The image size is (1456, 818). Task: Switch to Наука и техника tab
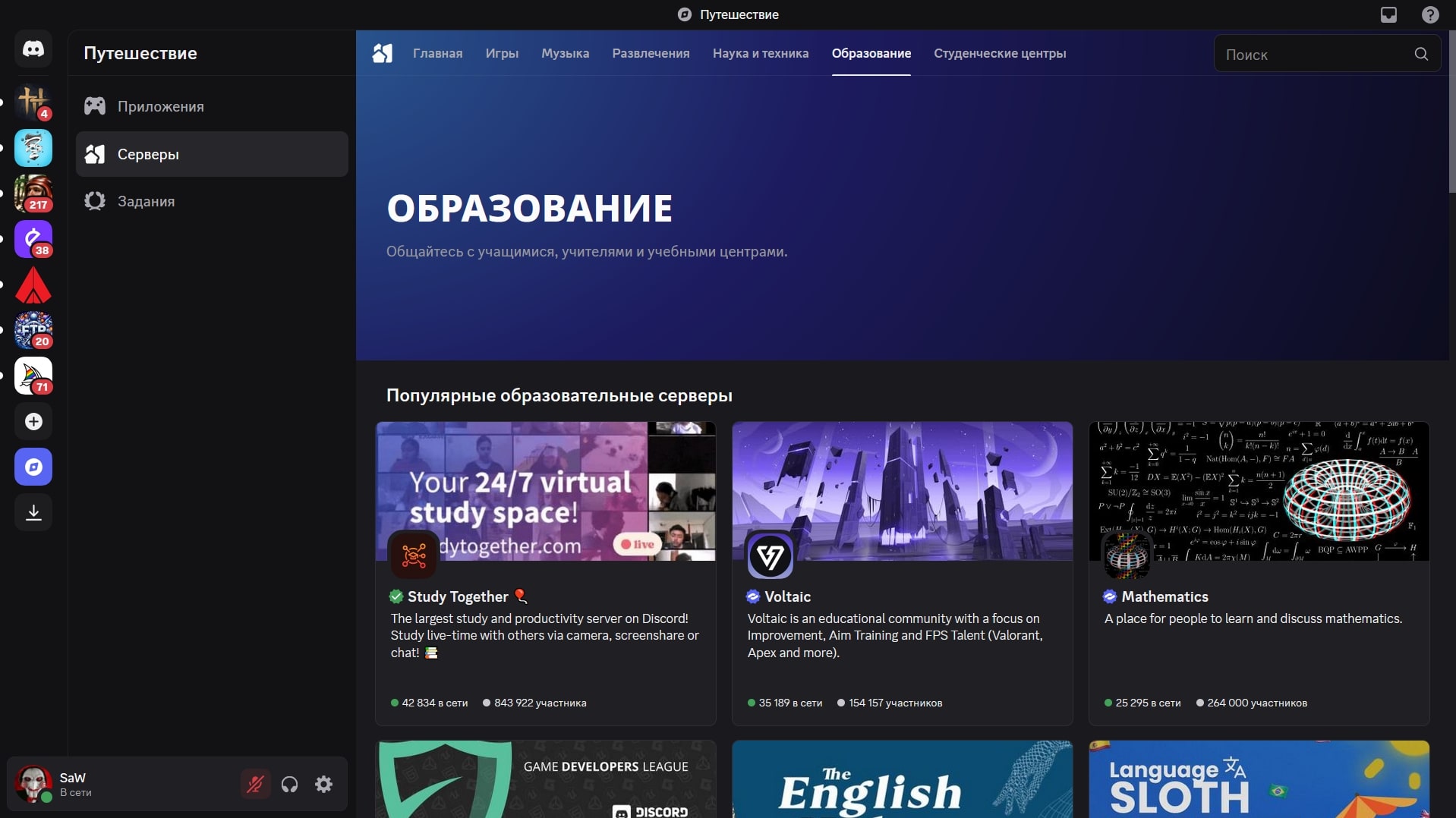click(760, 53)
